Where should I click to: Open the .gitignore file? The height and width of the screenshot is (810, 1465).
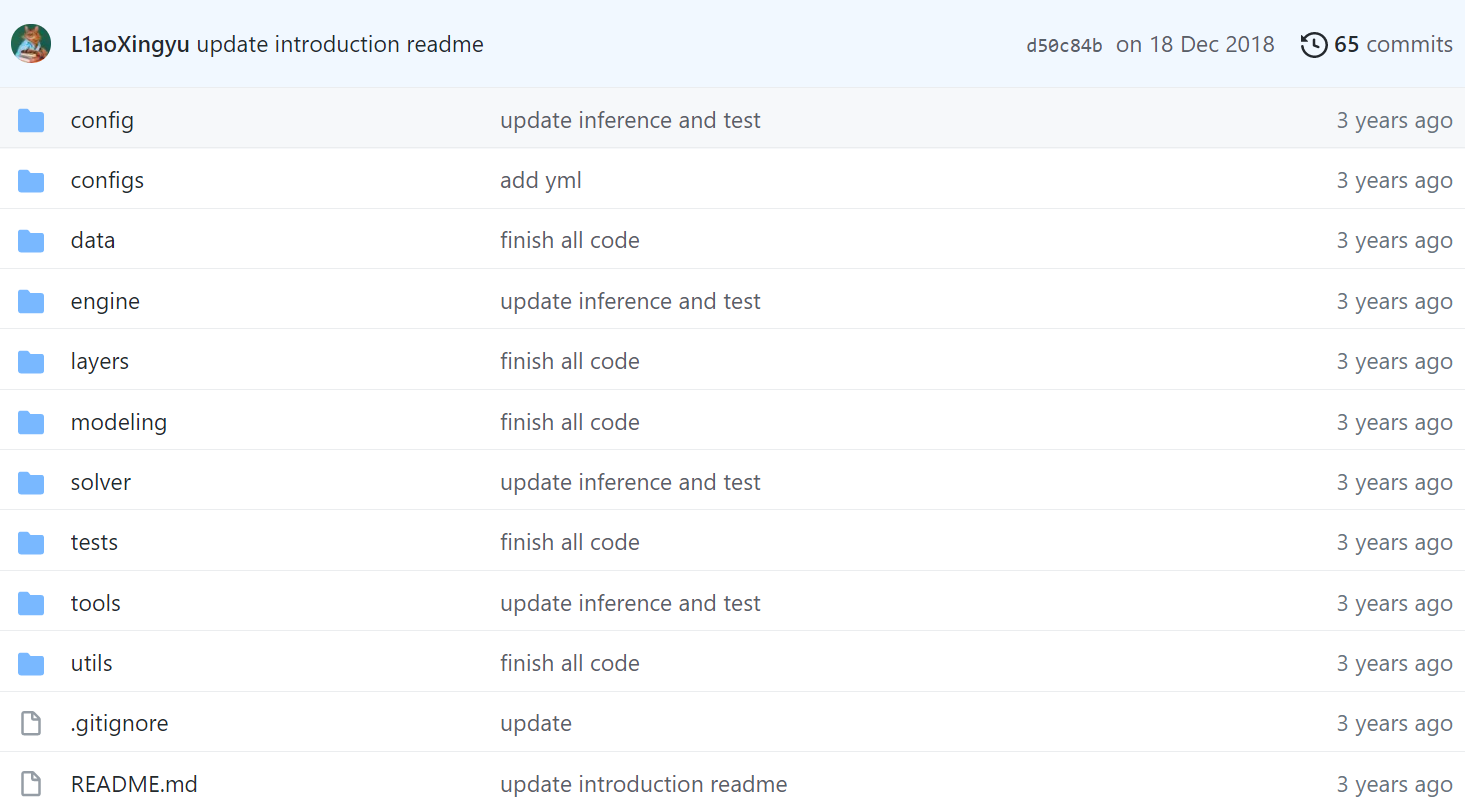(x=119, y=723)
